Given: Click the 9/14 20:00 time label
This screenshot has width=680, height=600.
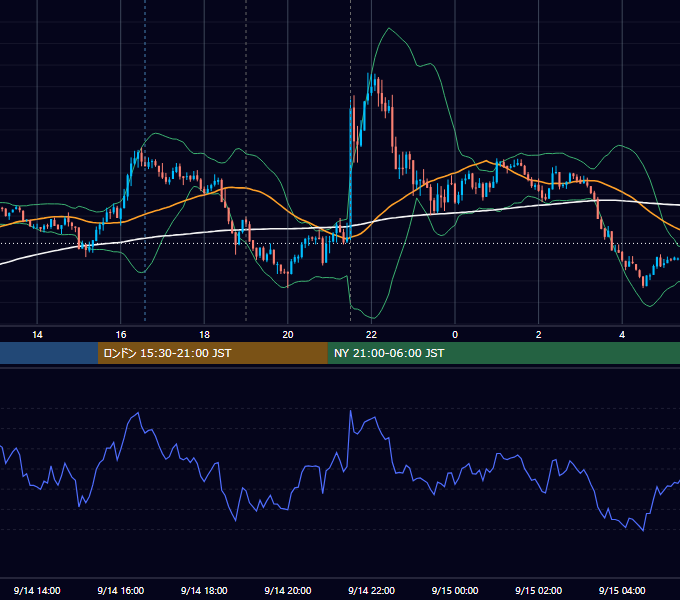Looking at the screenshot, I should point(288,590).
